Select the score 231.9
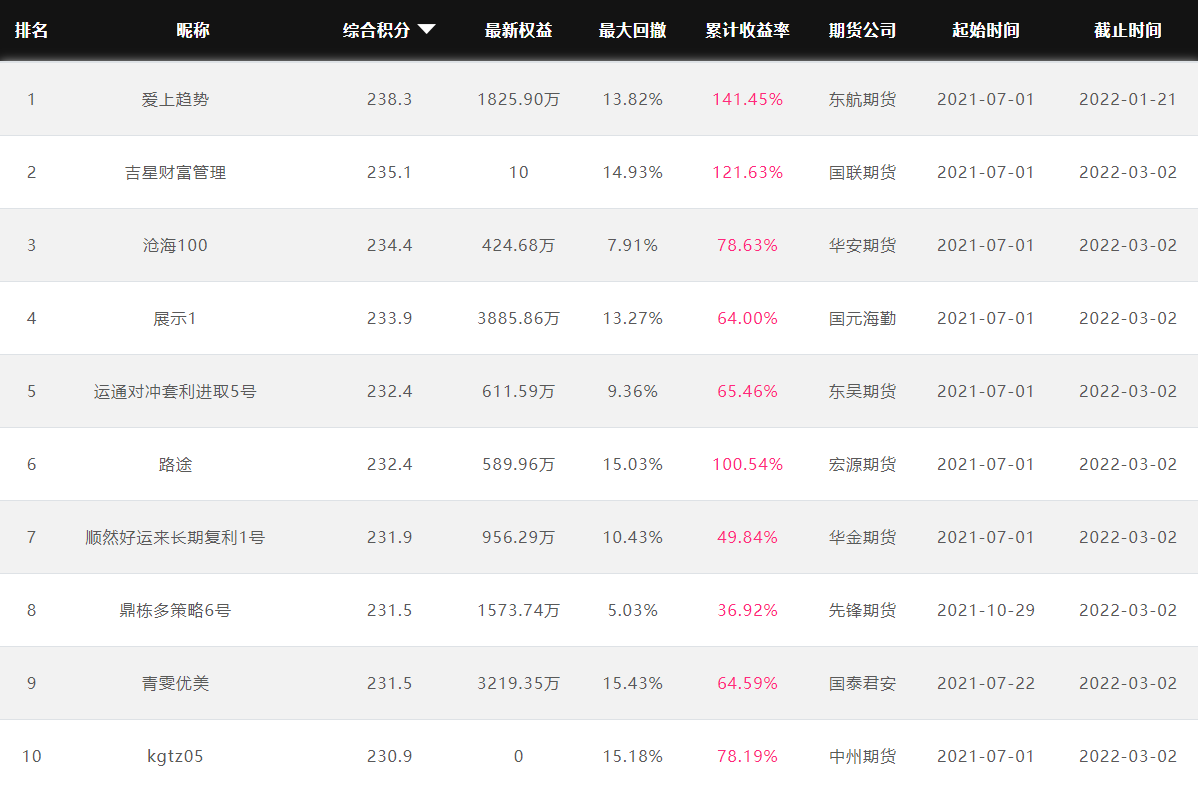This screenshot has width=1198, height=789. [x=390, y=538]
